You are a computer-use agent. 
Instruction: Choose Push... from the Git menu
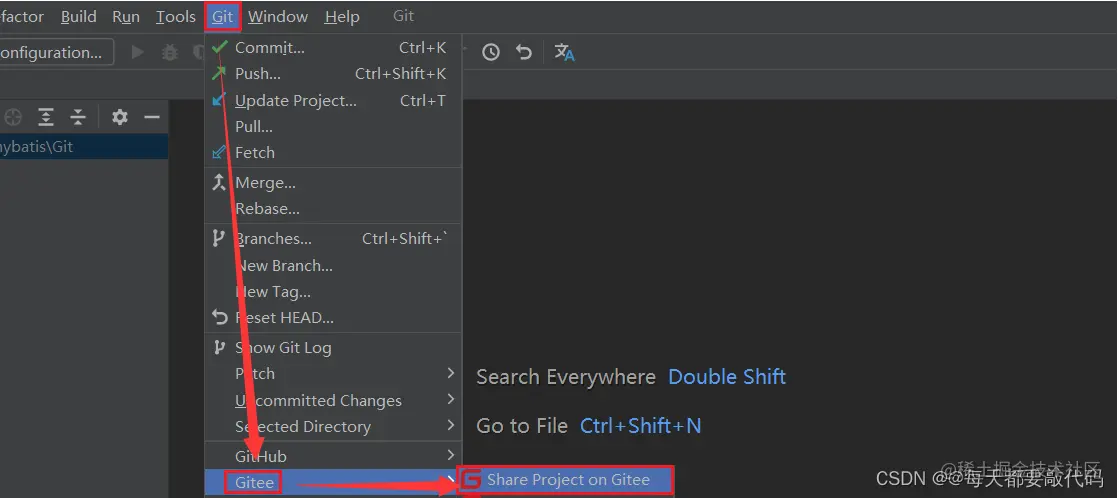point(333,73)
